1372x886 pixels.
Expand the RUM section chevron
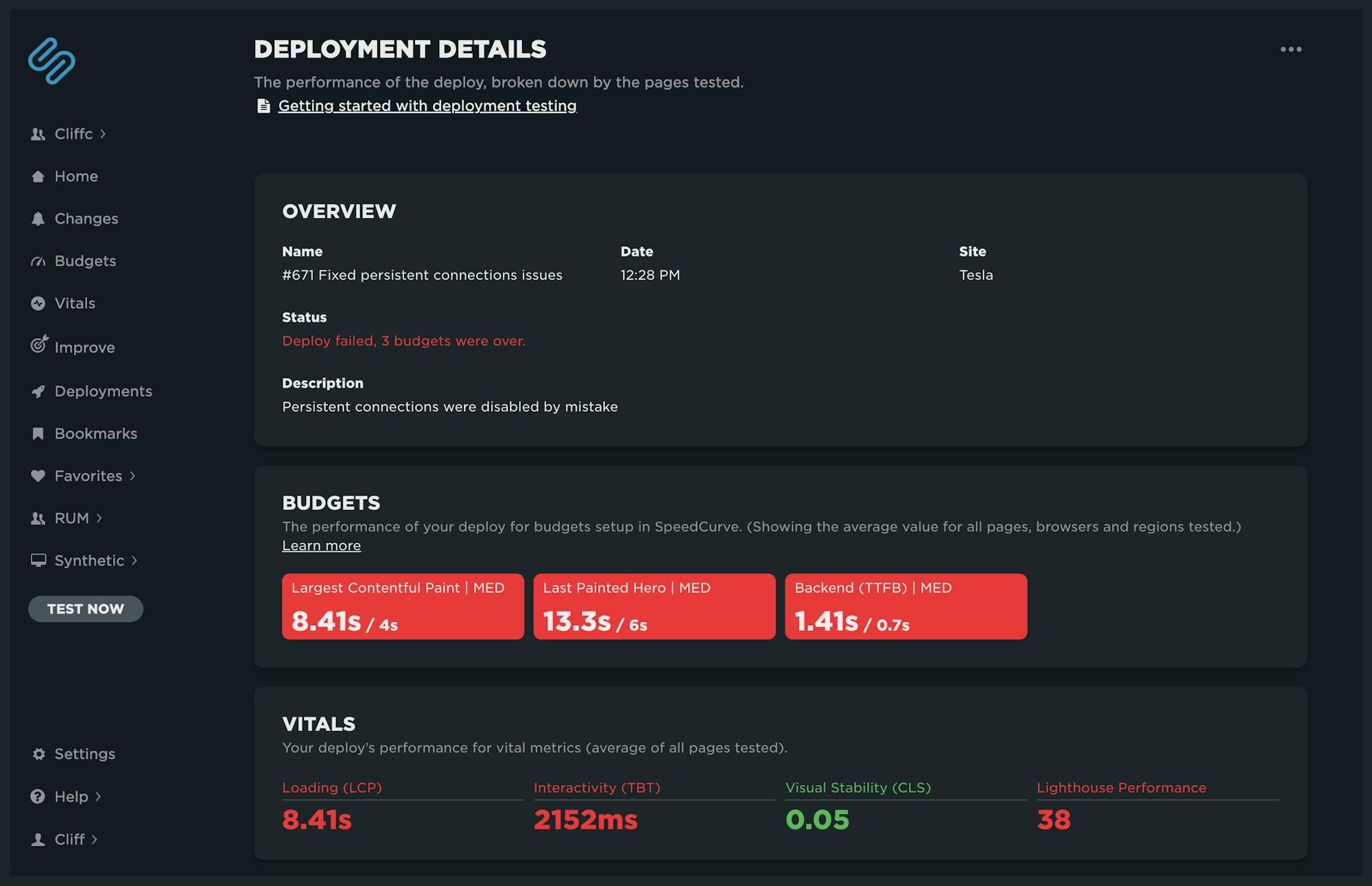99,518
